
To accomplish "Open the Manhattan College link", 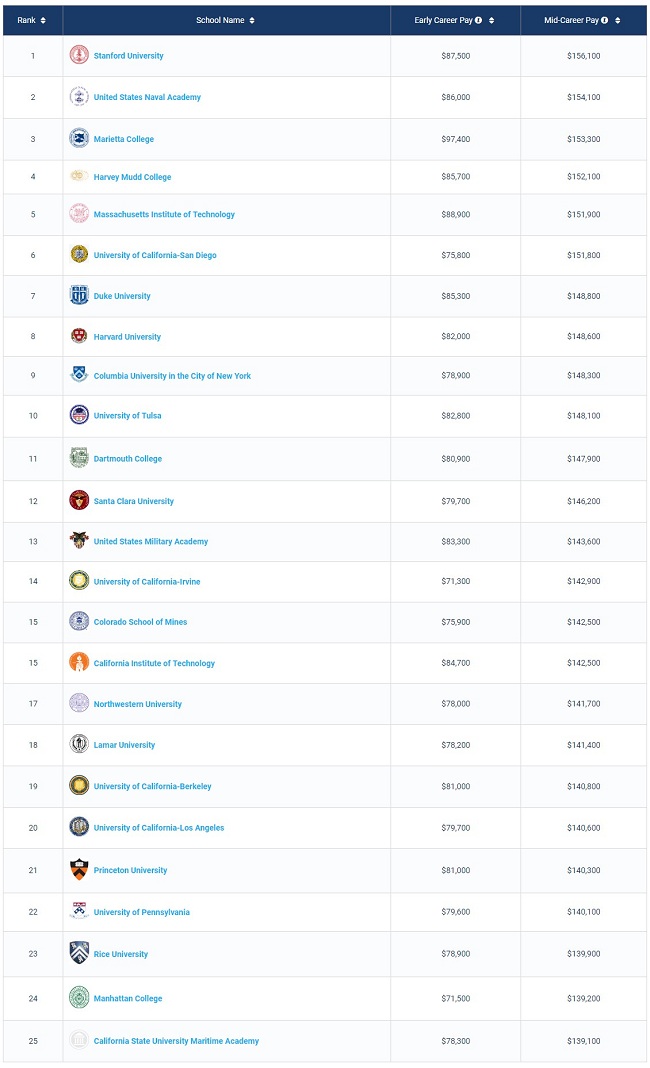I will (x=128, y=999).
